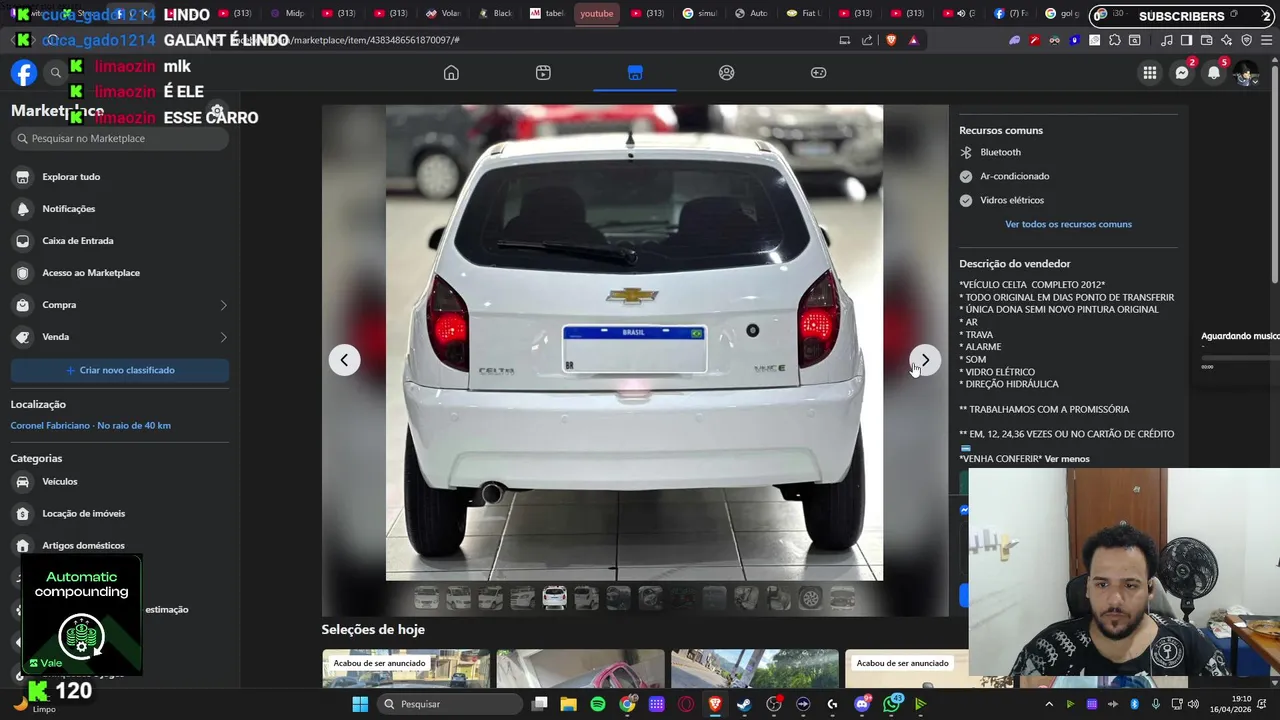
Task: Open Opera from the taskbar
Action: (686, 704)
